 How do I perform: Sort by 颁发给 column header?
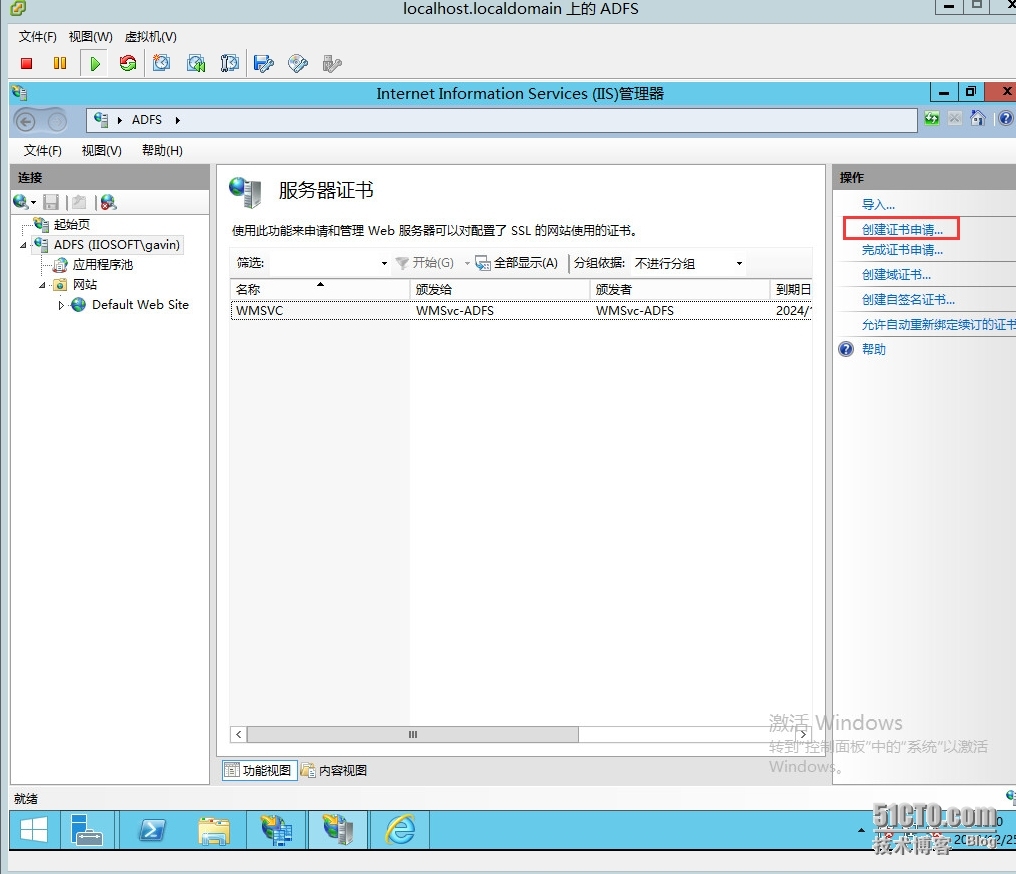pyautogui.click(x=500, y=290)
